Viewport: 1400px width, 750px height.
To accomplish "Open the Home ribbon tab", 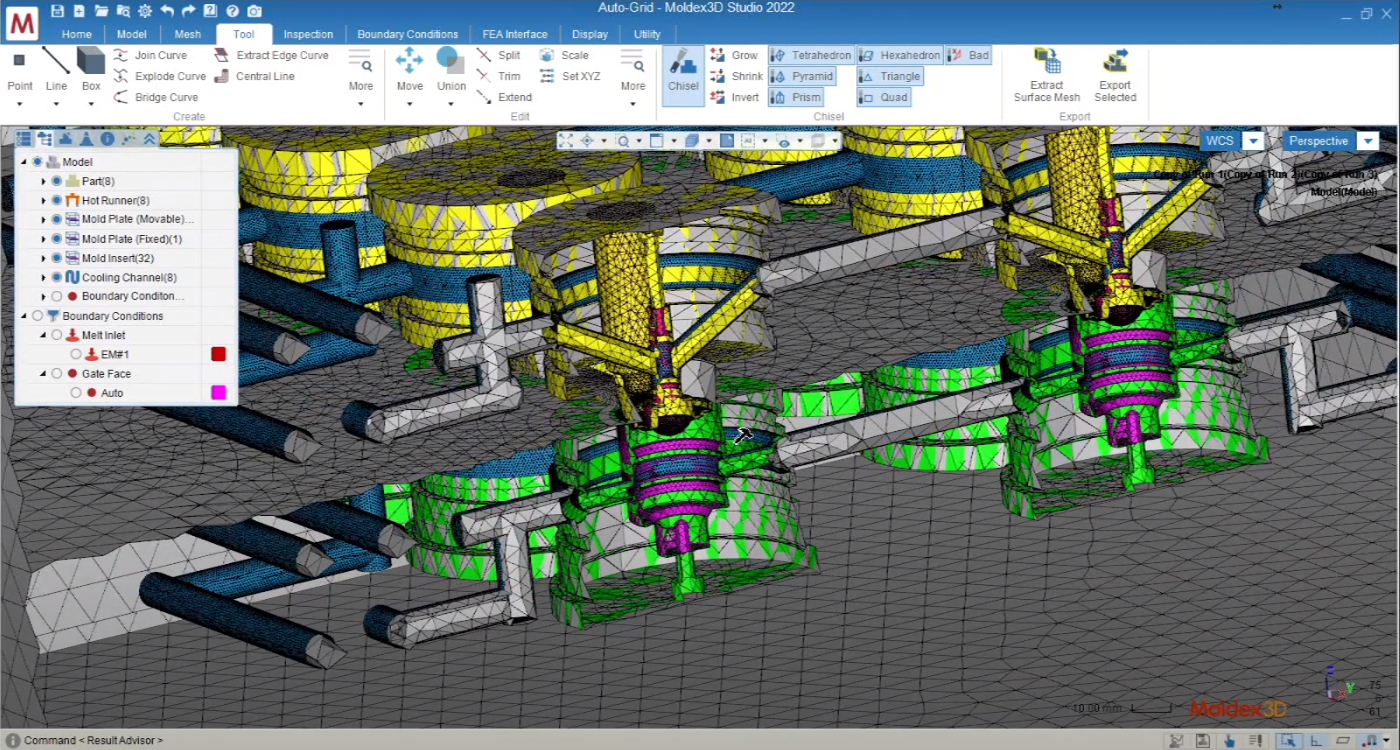I will [x=76, y=34].
